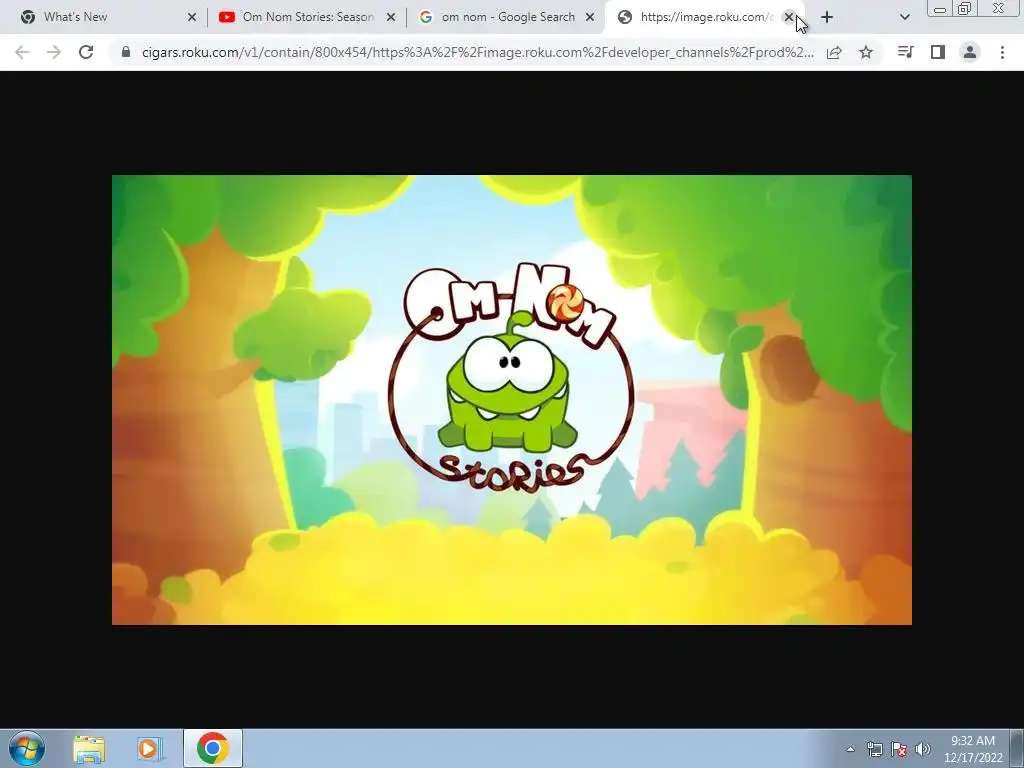Open a new tab with plus button

tap(827, 18)
